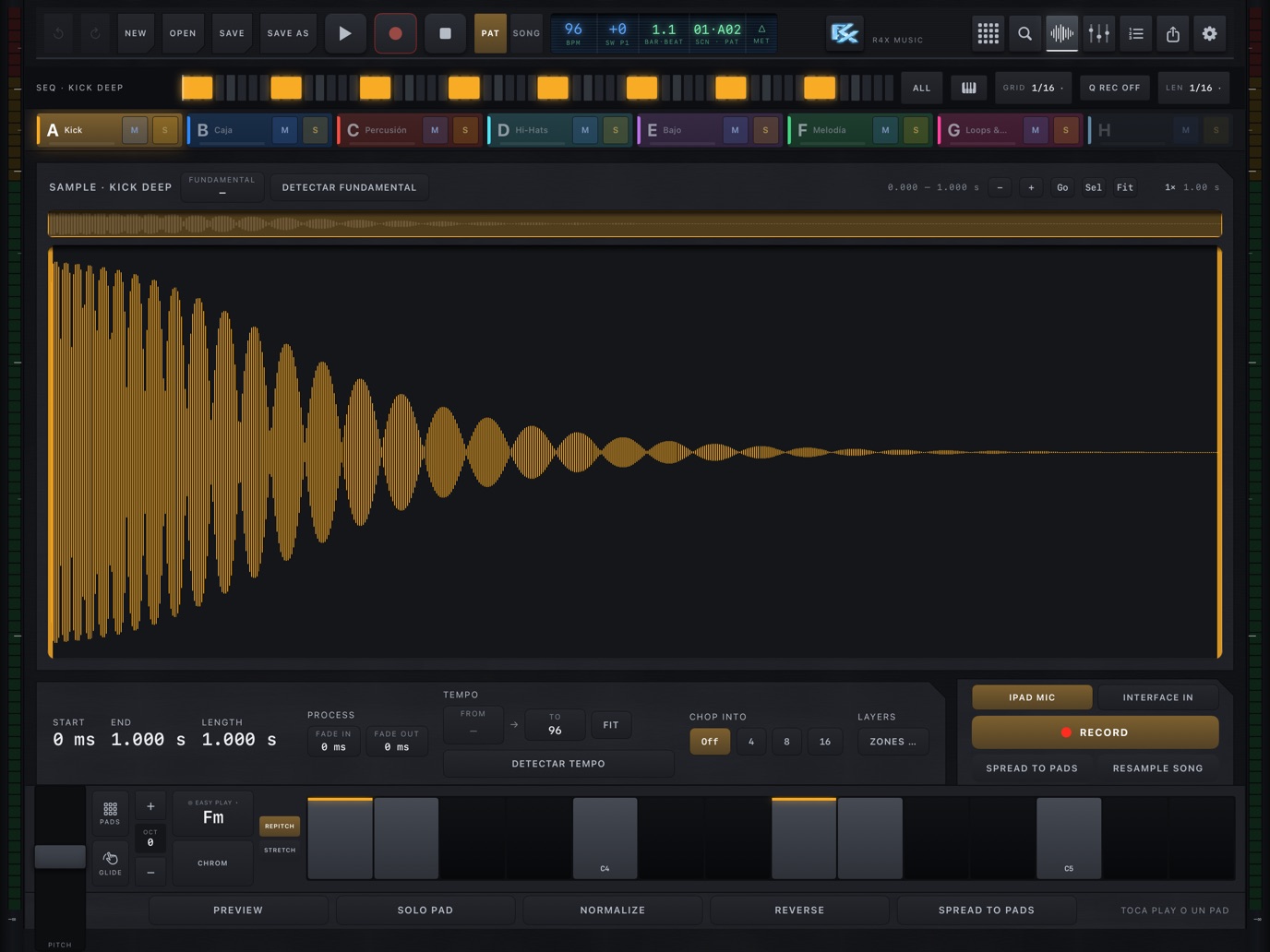Open the pads grid view icon
This screenshot has height=952, width=1270.
988,33
